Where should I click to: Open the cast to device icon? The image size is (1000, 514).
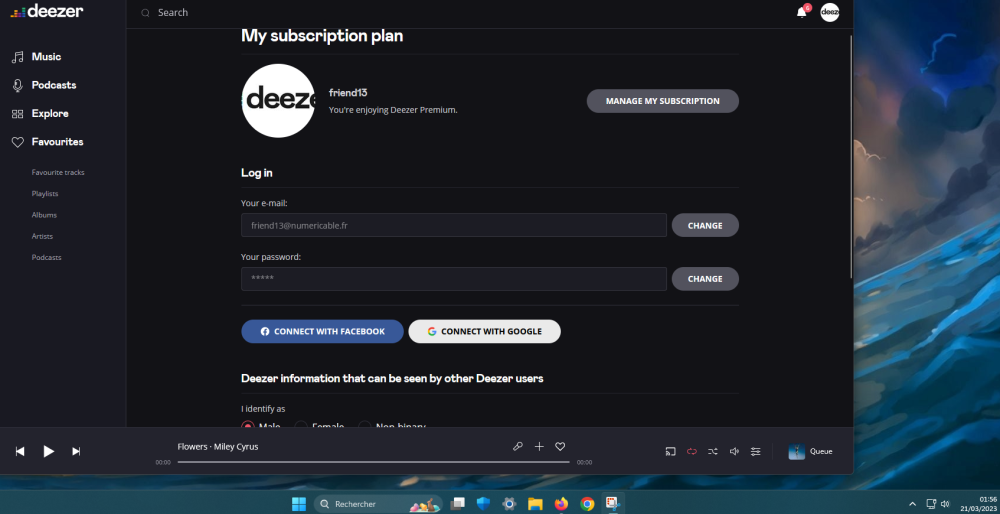point(671,451)
